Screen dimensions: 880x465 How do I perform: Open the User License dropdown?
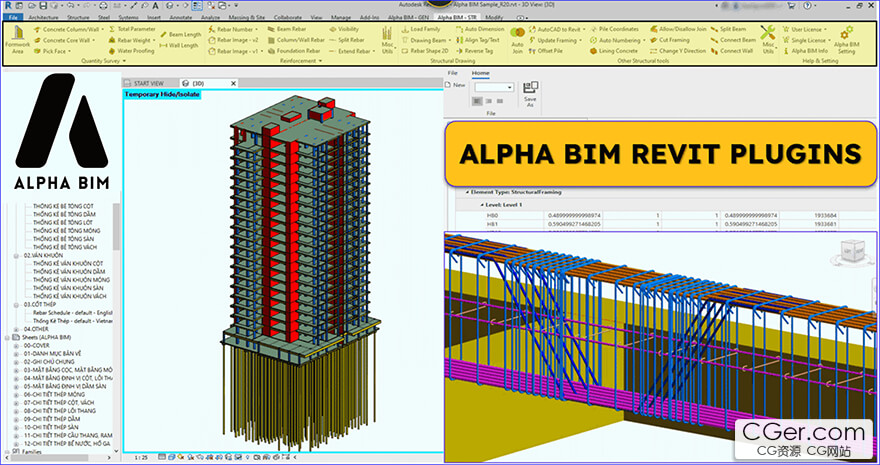805,29
